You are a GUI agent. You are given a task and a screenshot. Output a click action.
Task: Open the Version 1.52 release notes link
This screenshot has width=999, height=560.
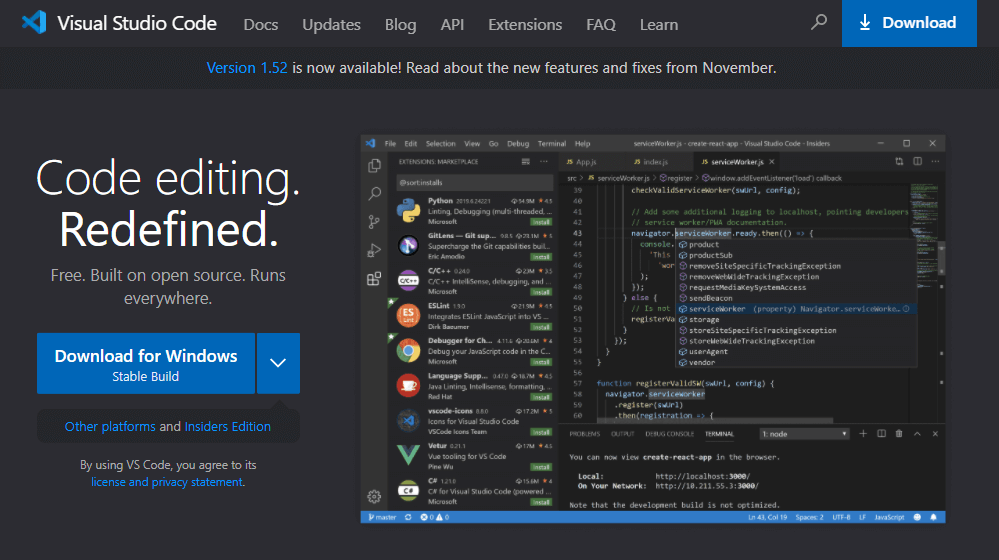[247, 68]
